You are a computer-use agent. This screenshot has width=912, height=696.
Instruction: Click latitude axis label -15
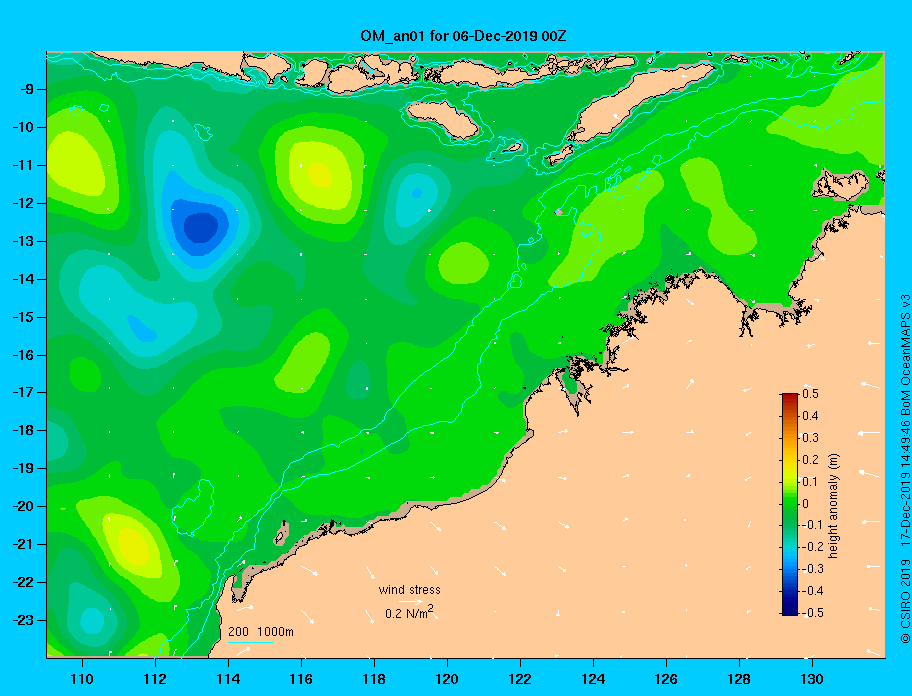[23, 317]
